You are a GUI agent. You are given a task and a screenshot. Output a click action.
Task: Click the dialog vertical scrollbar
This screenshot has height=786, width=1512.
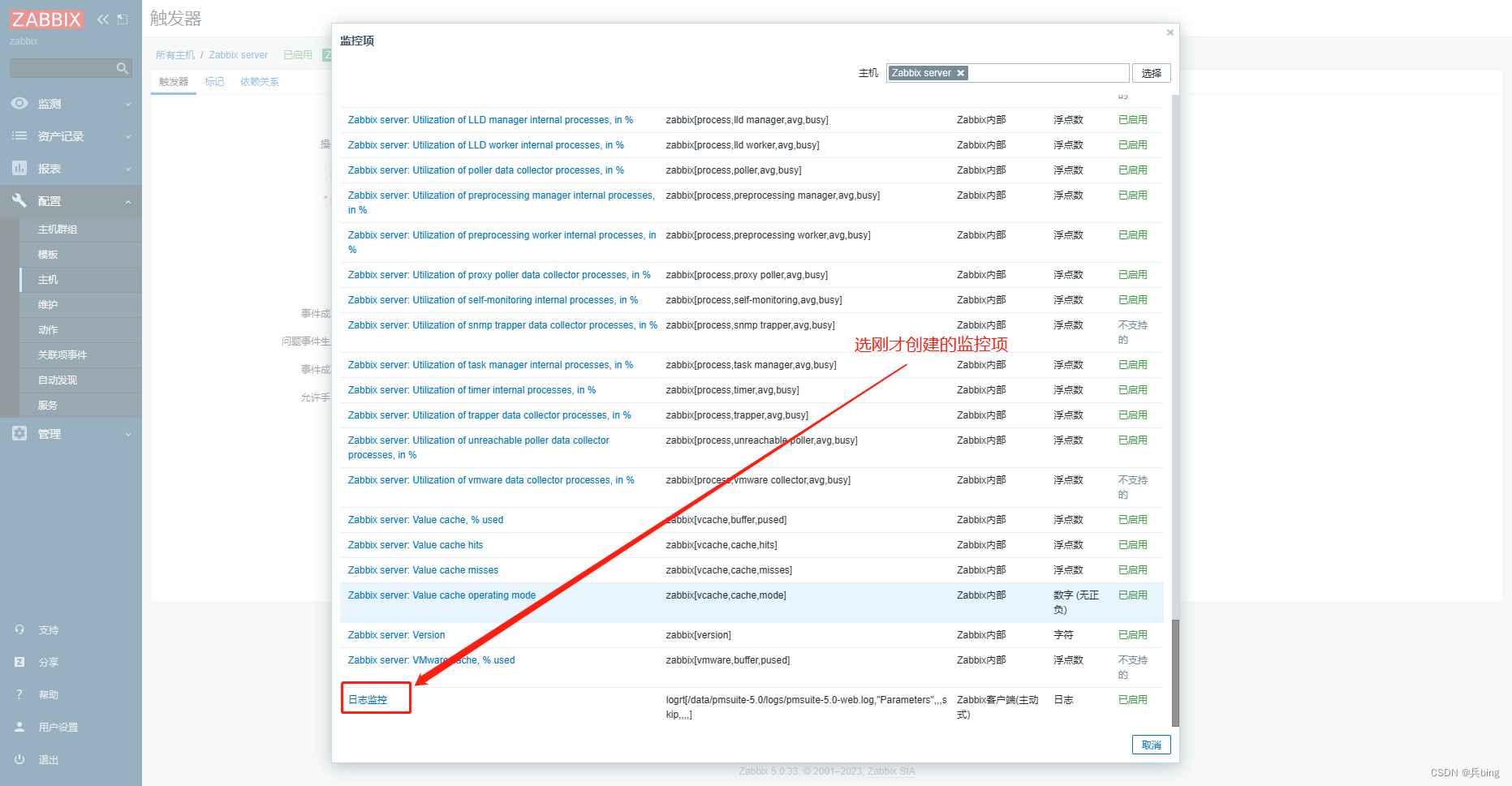1174,674
